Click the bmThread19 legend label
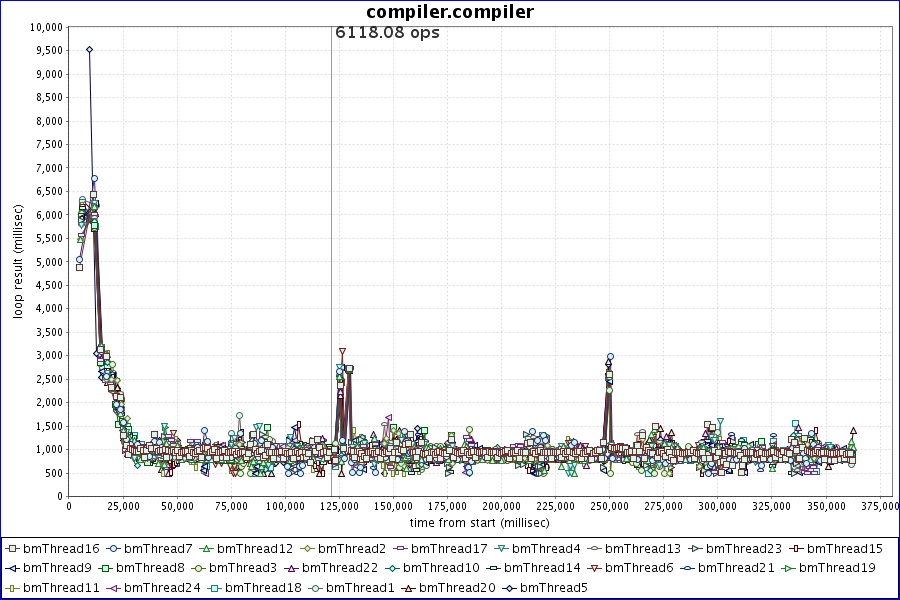This screenshot has width=900, height=600. (x=838, y=568)
